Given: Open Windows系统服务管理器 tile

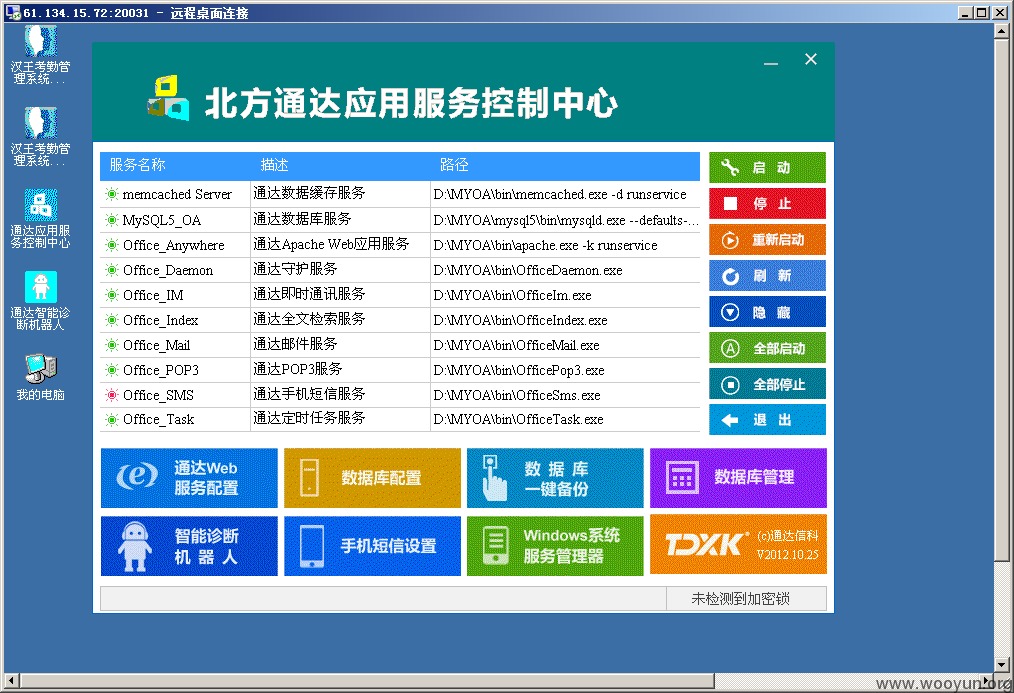Looking at the screenshot, I should pyautogui.click(x=555, y=546).
